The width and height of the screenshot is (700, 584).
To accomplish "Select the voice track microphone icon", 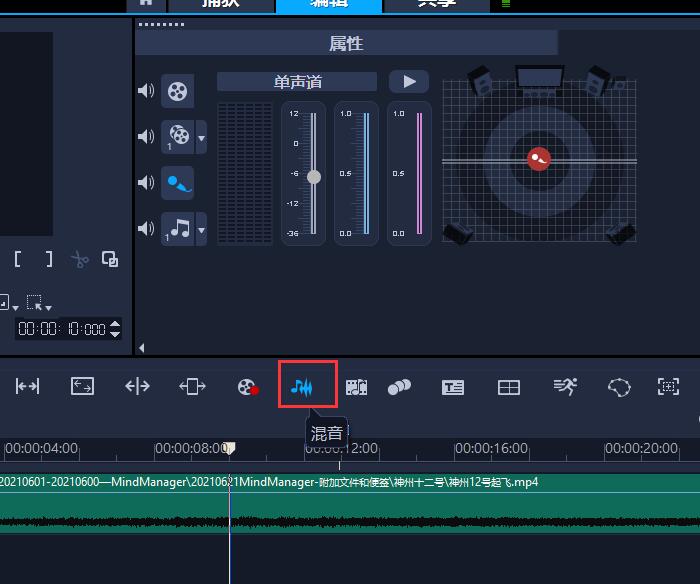I will pos(177,183).
